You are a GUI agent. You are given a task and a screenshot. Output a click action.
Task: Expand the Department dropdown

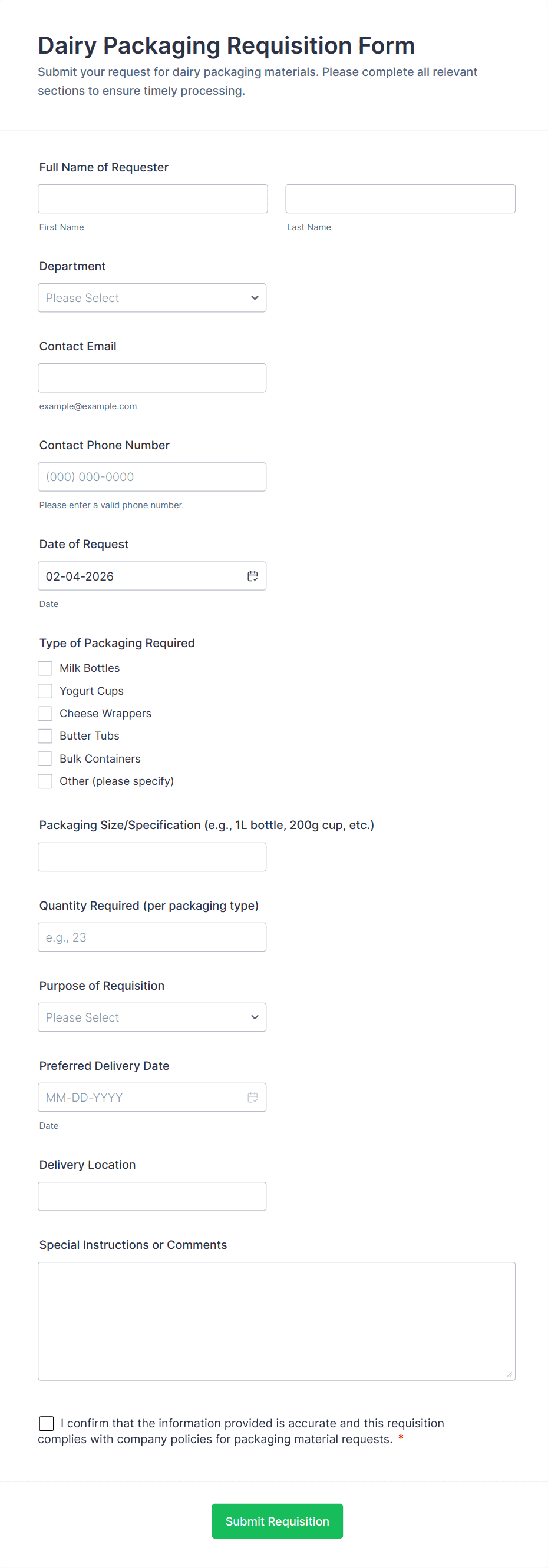151,298
